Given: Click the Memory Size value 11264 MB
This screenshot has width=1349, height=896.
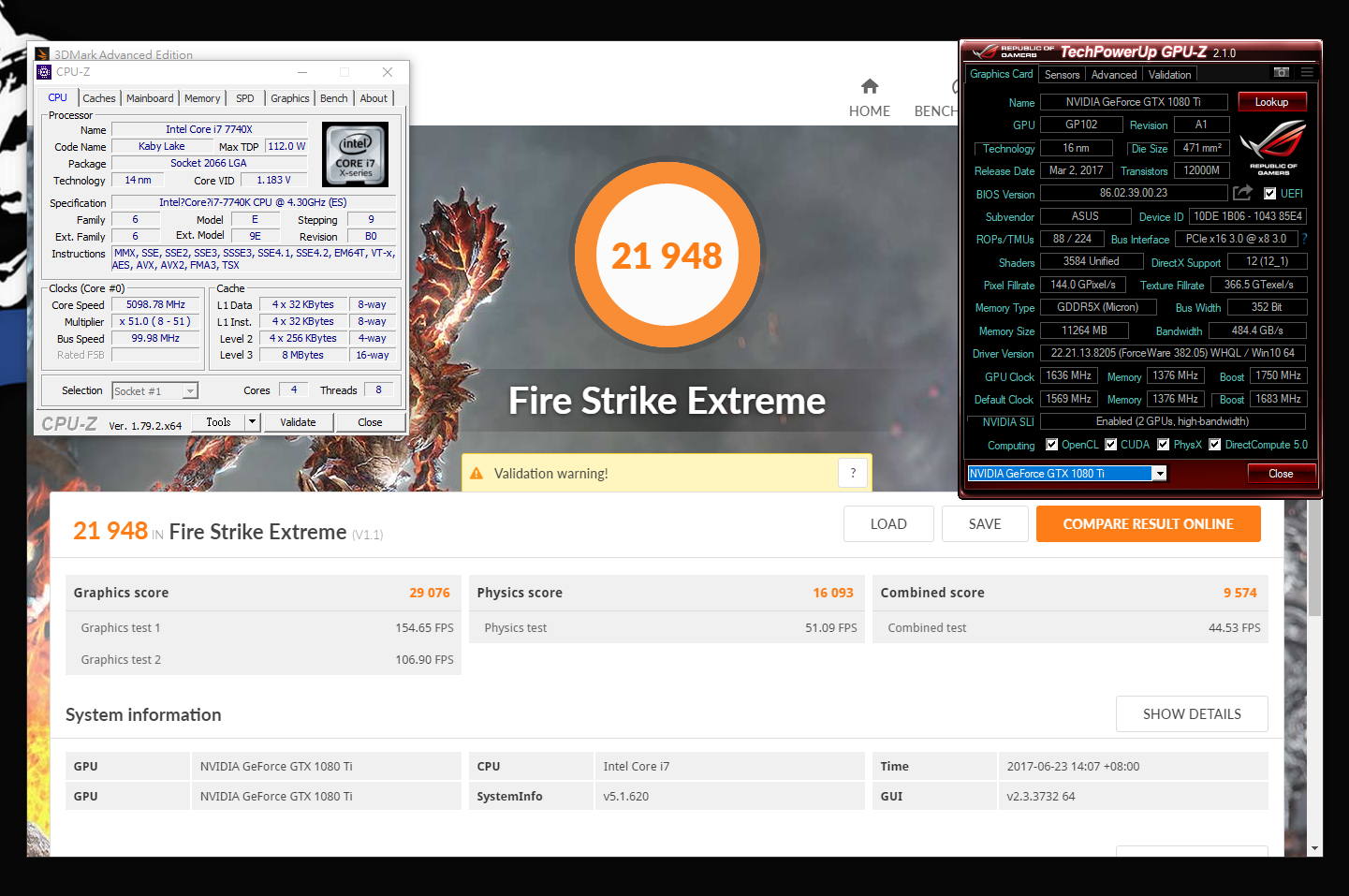Looking at the screenshot, I should pos(1084,330).
